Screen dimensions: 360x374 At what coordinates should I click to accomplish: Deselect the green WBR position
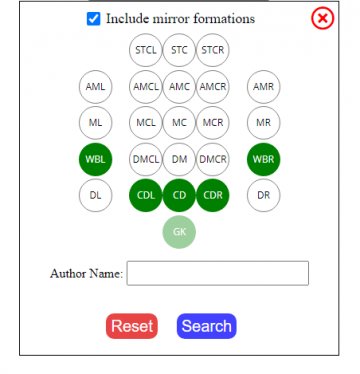pyautogui.click(x=263, y=159)
